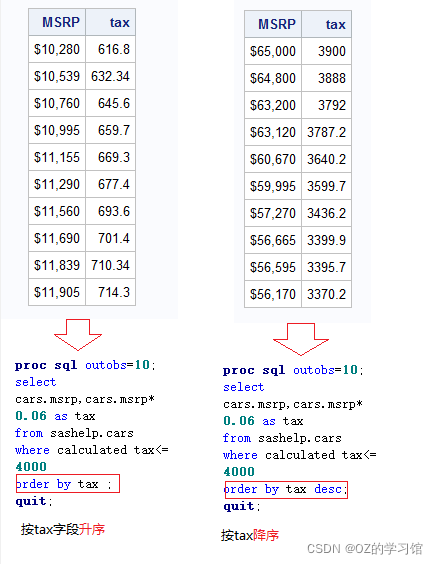Click the 按tax字段升序 caption
Viewport: 438px width, 564px height.
click(63, 529)
